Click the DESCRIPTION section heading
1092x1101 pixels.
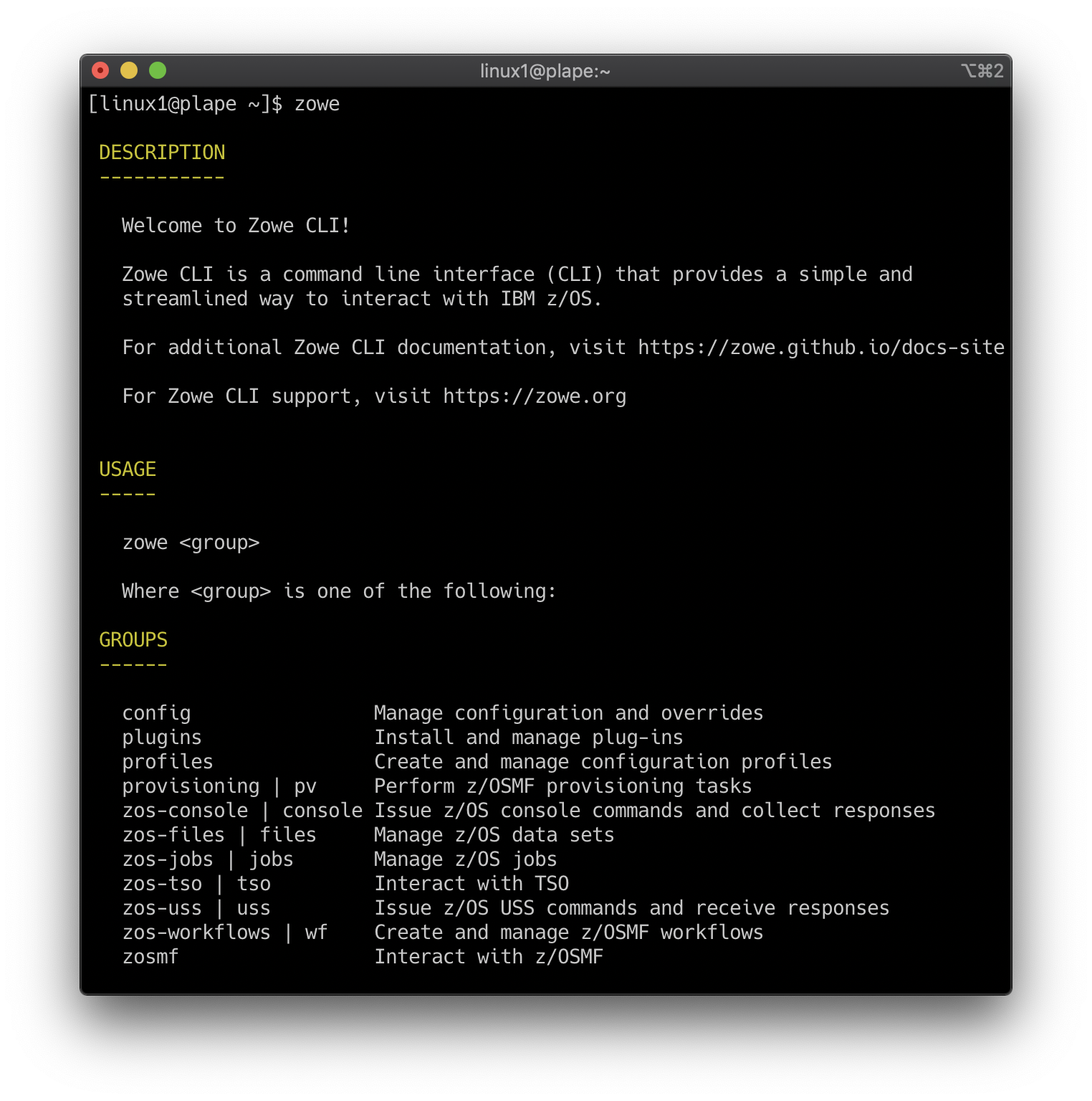(162, 152)
